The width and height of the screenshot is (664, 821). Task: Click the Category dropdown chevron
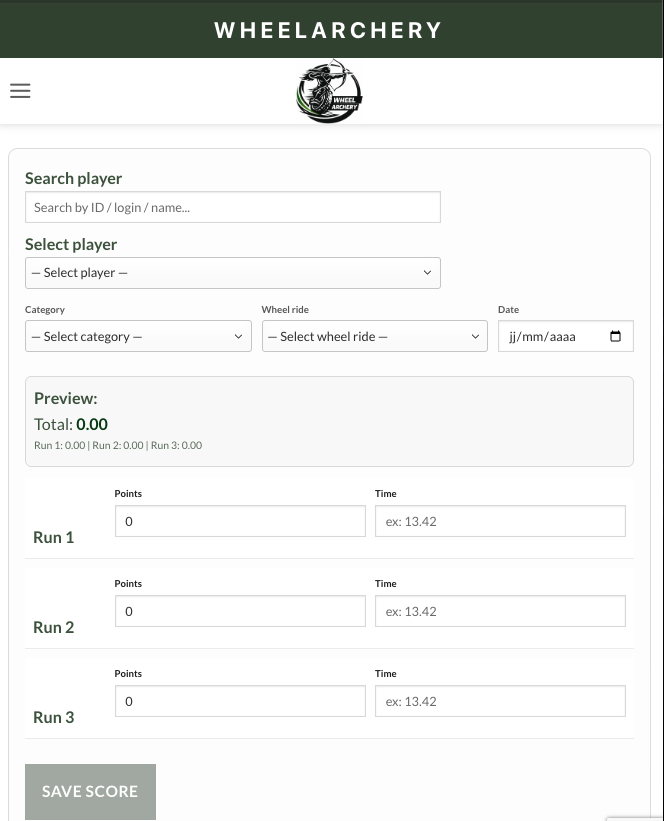point(238,336)
